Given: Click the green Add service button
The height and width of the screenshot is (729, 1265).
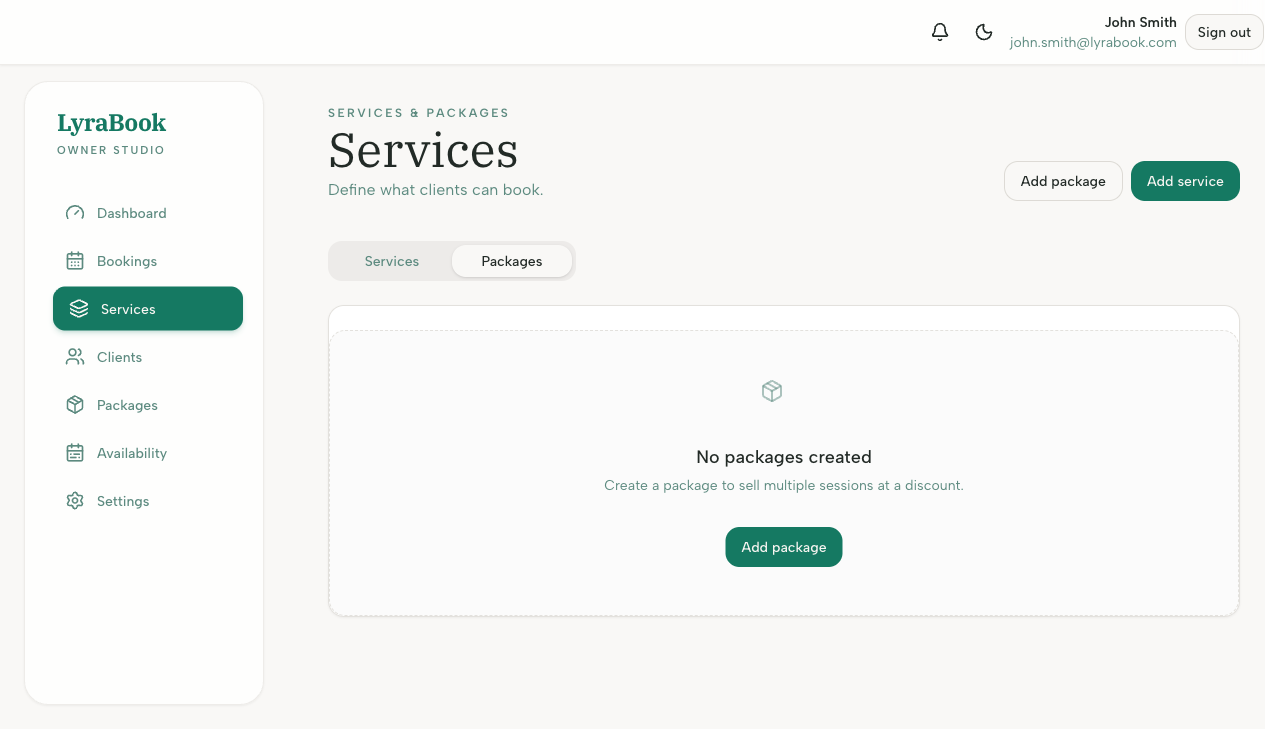Looking at the screenshot, I should [x=1185, y=181].
